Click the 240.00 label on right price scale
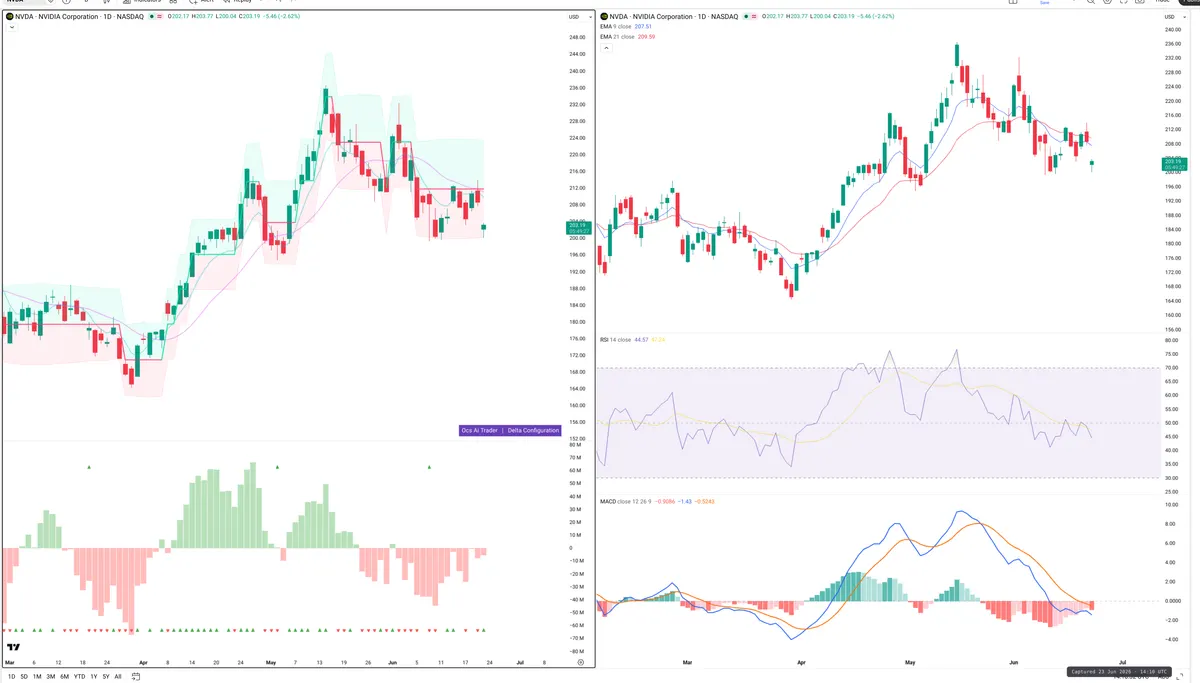Viewport: 1200px width, 683px height. tap(1172, 29)
